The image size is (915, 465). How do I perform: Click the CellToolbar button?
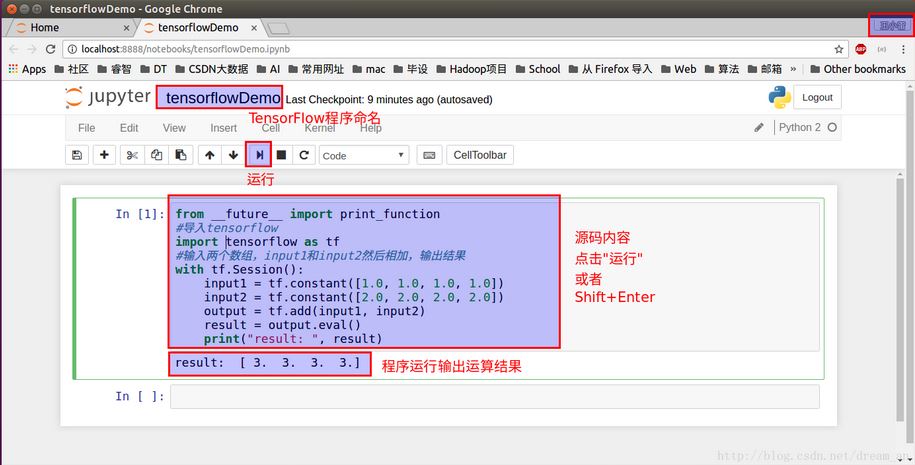coord(480,155)
